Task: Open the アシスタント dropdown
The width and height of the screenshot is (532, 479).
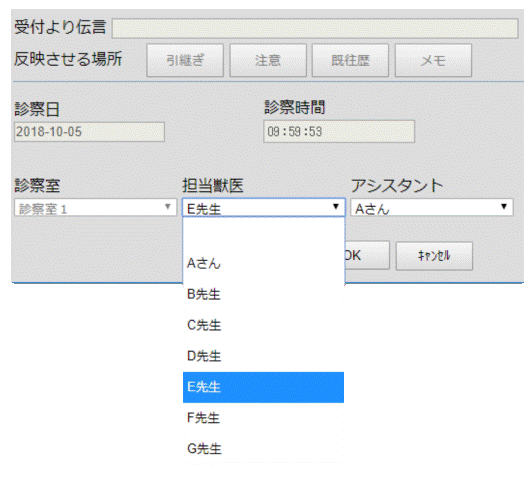Action: (x=432, y=207)
